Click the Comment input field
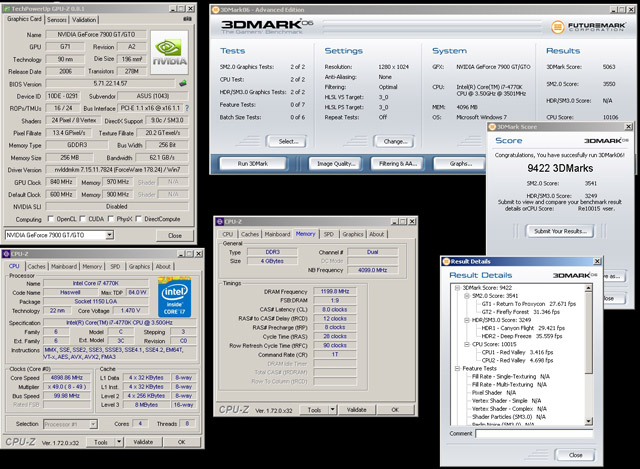640x469 pixels. pyautogui.click(x=536, y=434)
